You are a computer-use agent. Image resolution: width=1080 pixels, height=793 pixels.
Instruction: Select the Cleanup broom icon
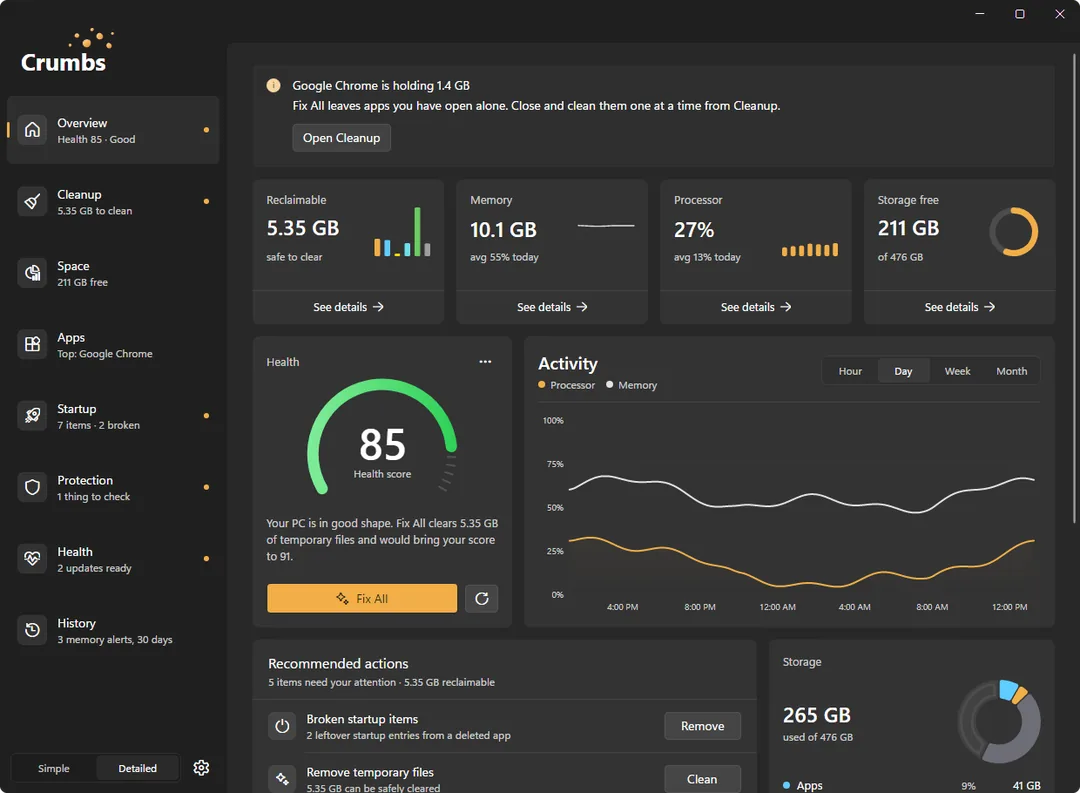pyautogui.click(x=32, y=201)
